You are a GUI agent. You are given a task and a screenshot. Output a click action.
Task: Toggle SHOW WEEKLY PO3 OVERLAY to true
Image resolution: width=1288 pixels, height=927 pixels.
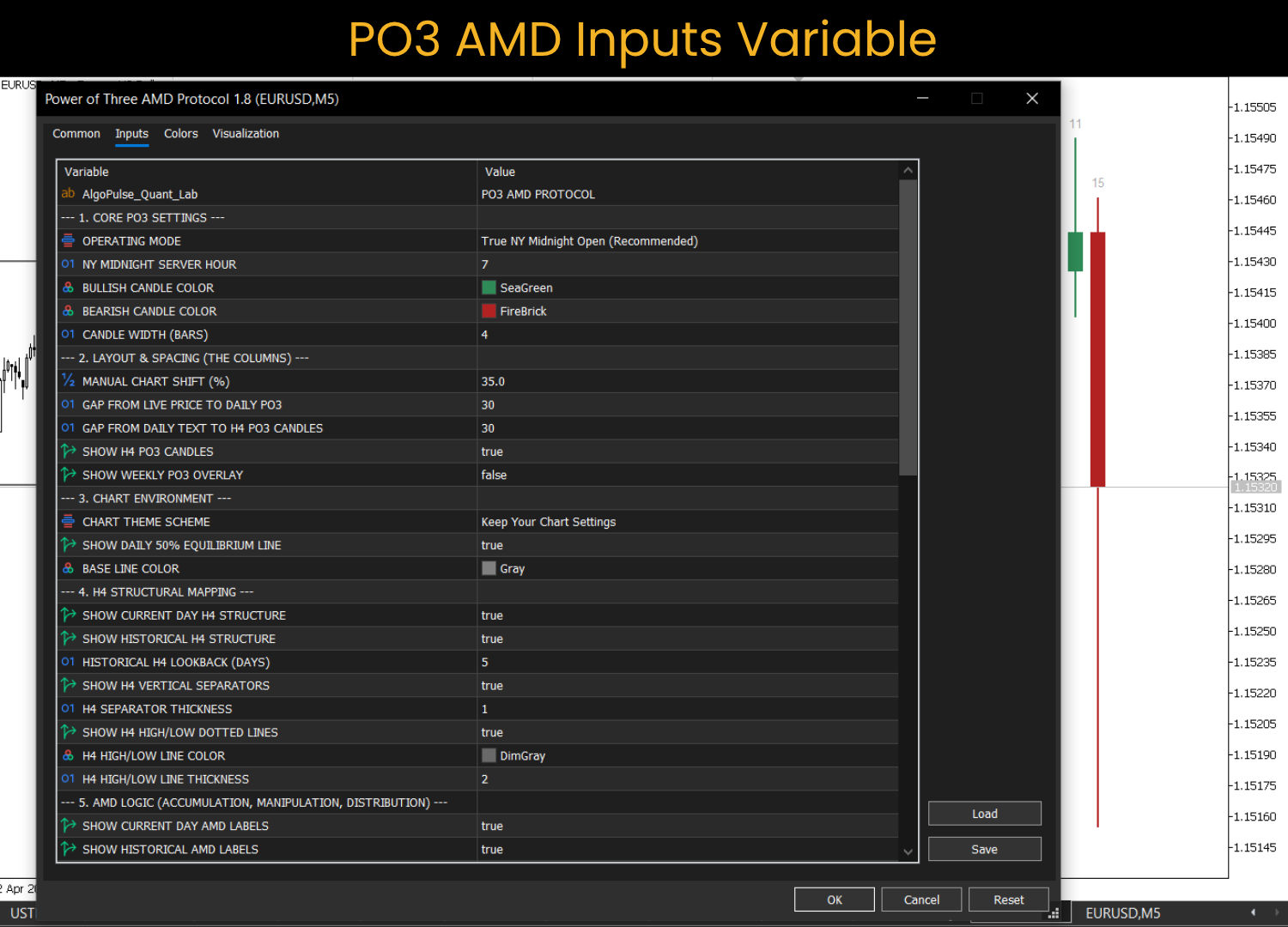click(x=601, y=475)
